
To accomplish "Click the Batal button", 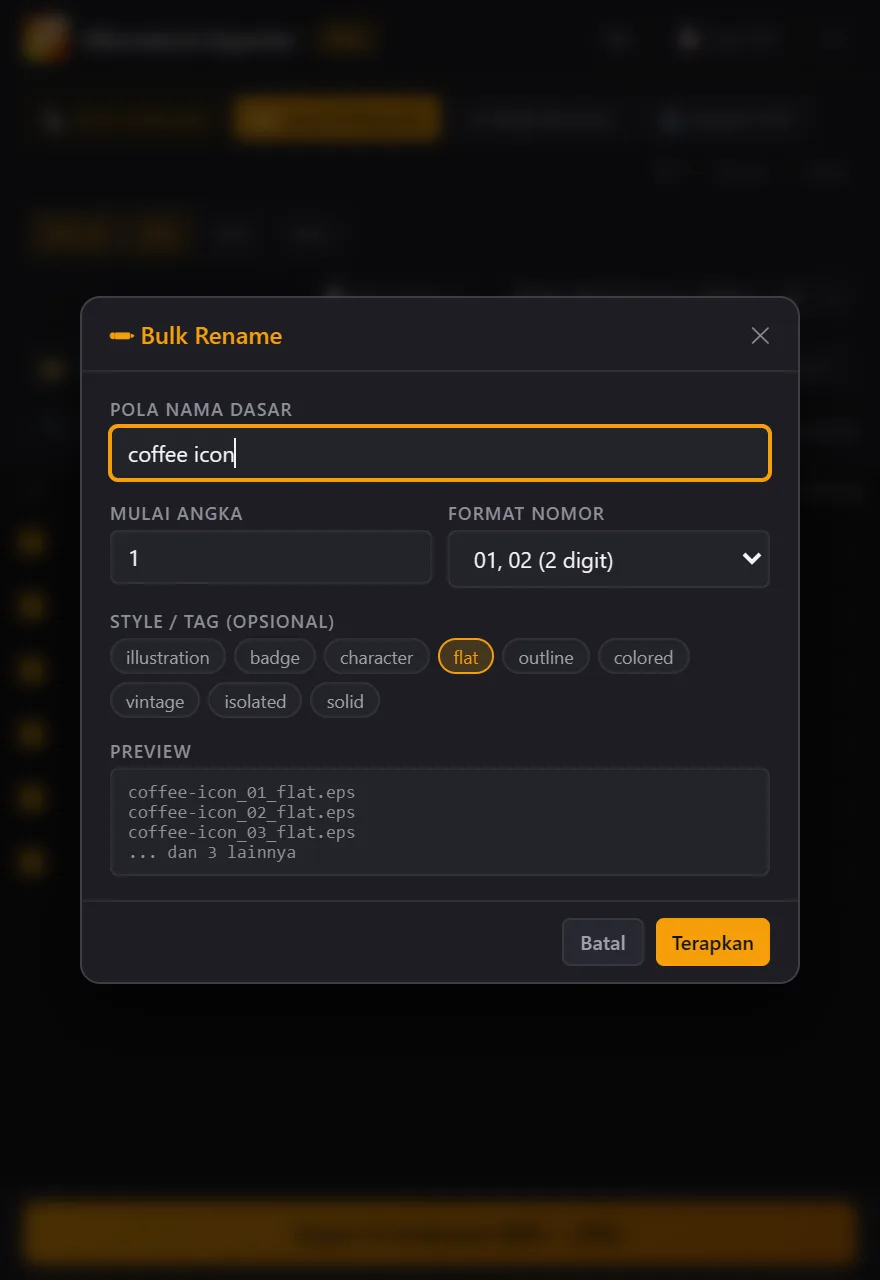I will [x=603, y=942].
